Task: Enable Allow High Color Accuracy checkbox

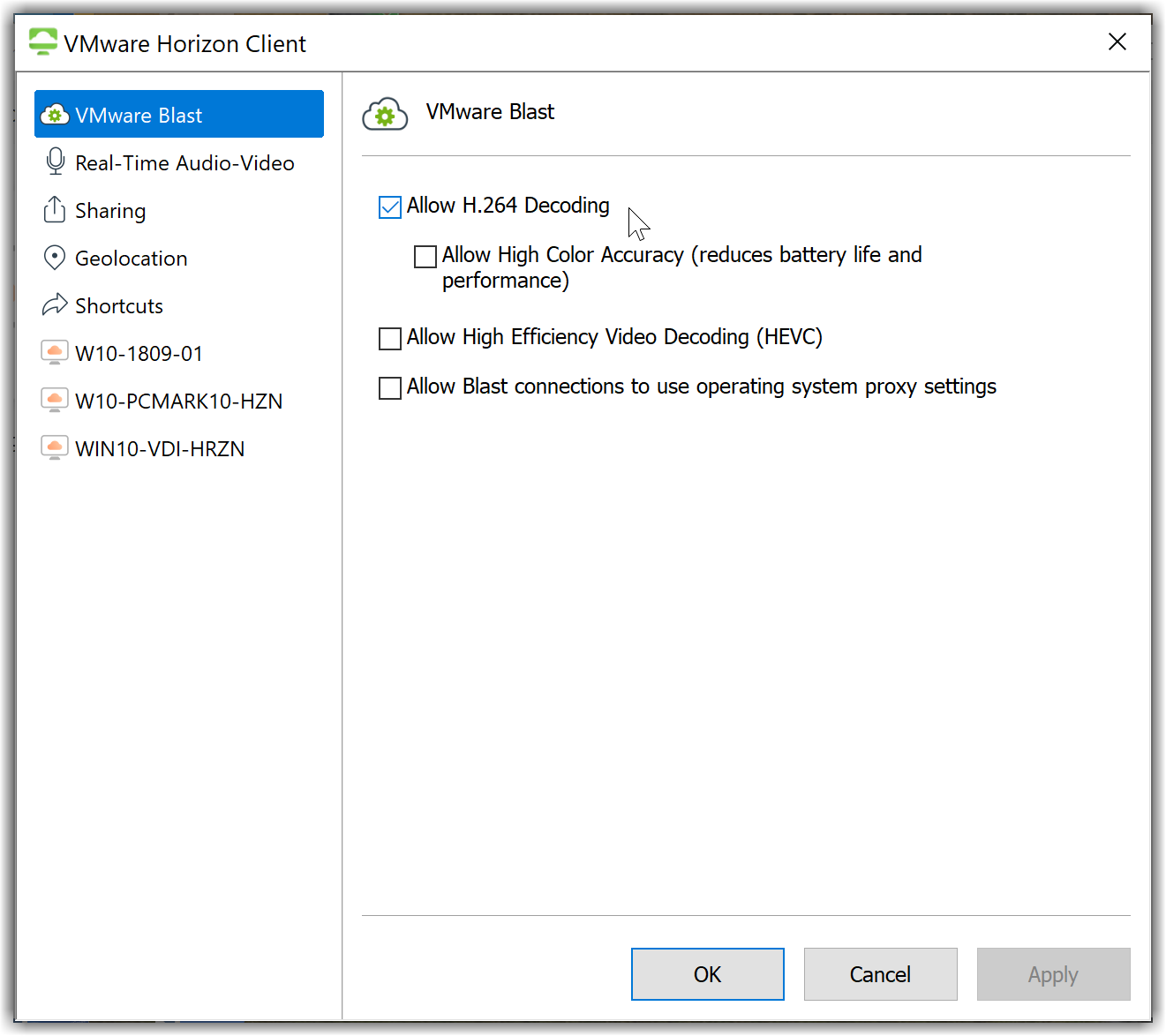Action: tap(425, 257)
